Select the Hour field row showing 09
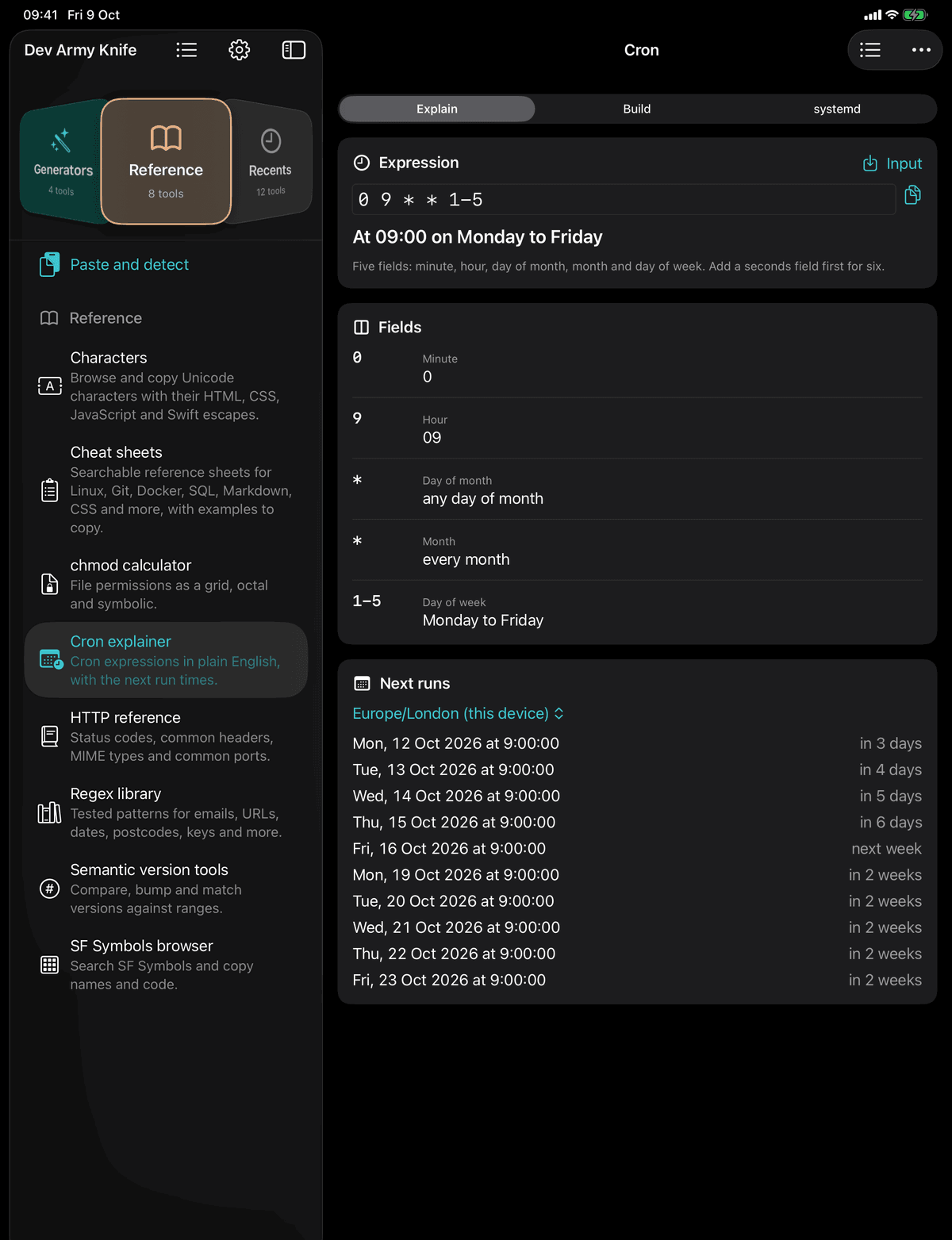The height and width of the screenshot is (1240, 952). [637, 428]
